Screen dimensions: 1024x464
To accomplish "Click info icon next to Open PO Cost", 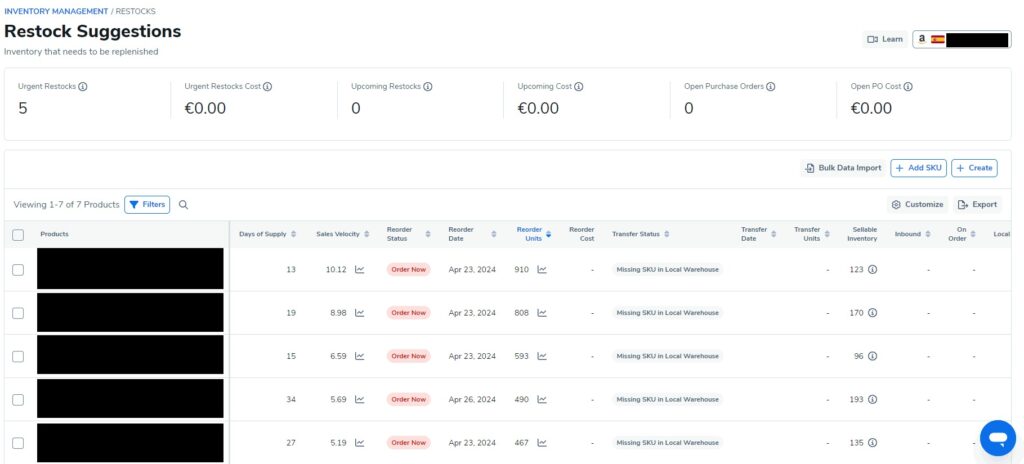I will point(907,87).
